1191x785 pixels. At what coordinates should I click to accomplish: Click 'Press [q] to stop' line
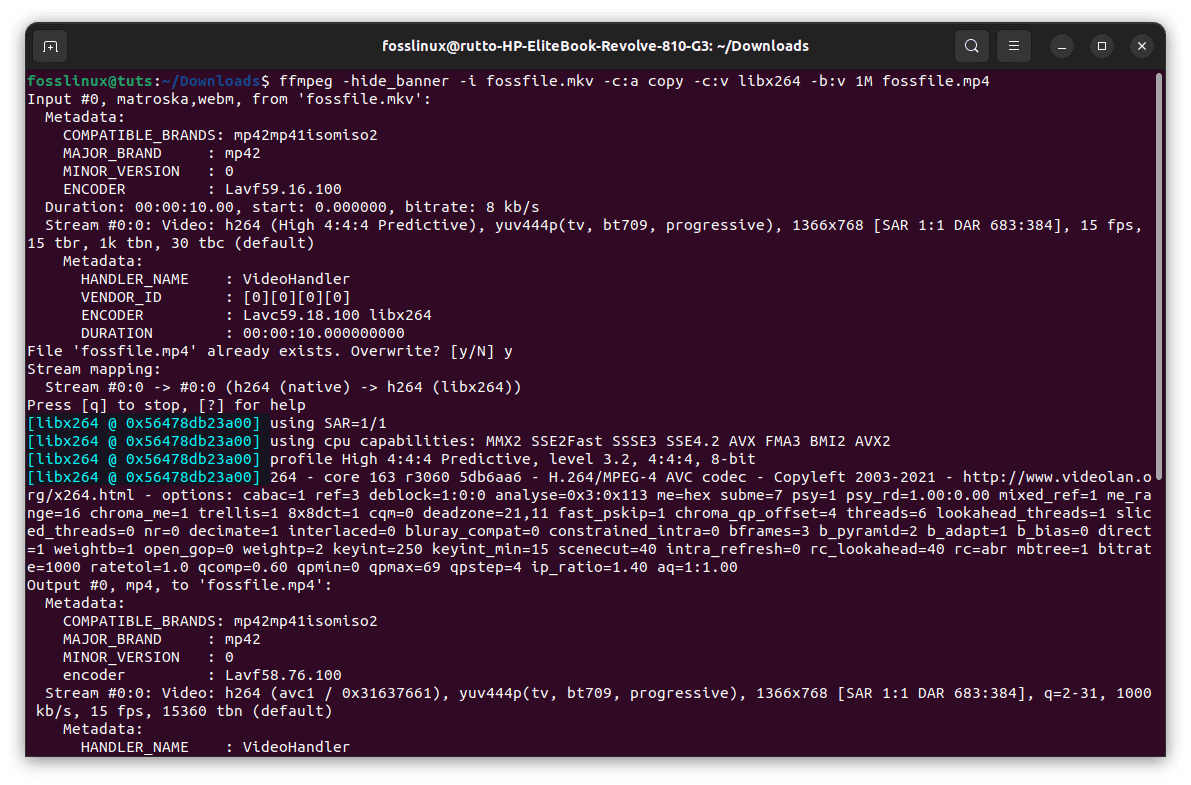(x=166, y=405)
